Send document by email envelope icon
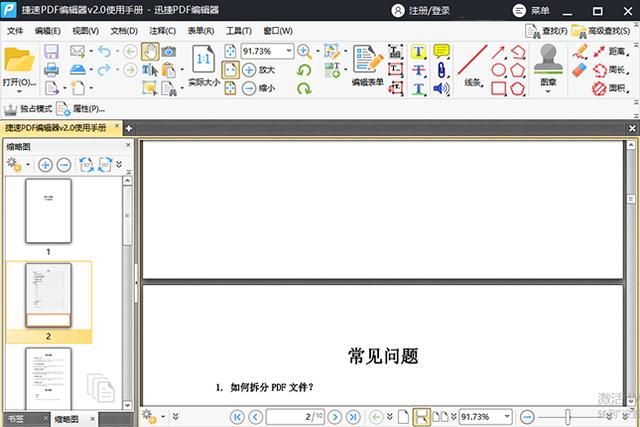 pos(77,51)
